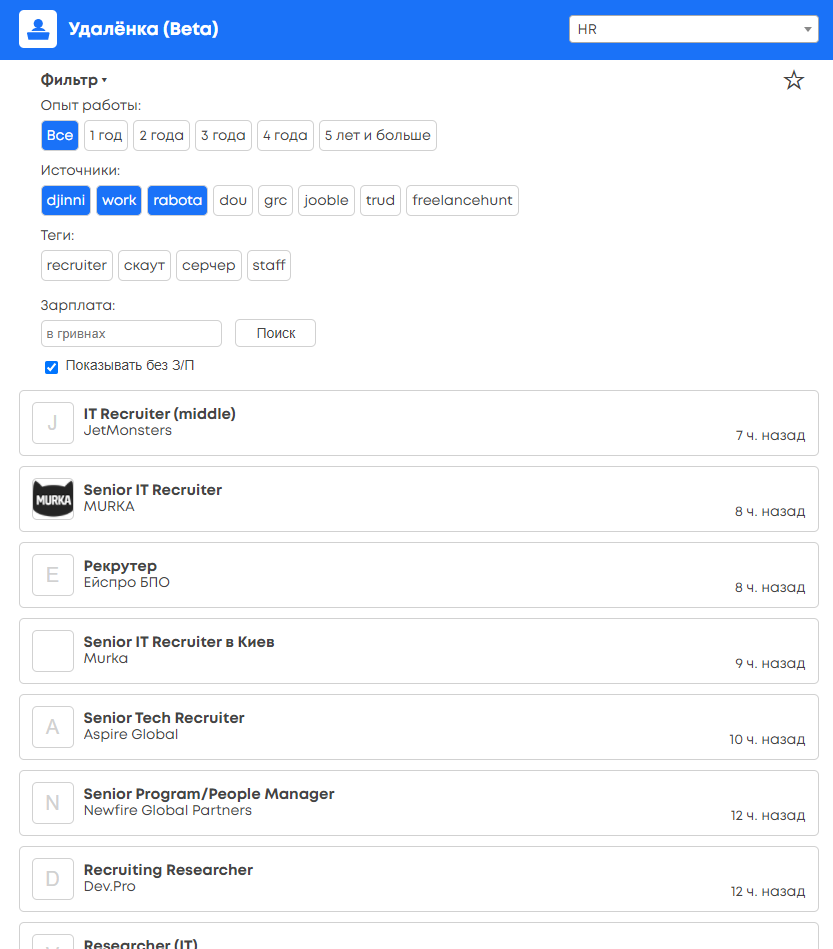Click the Aspire Global 'A' logo
The width and height of the screenshot is (833, 949).
pyautogui.click(x=53, y=727)
